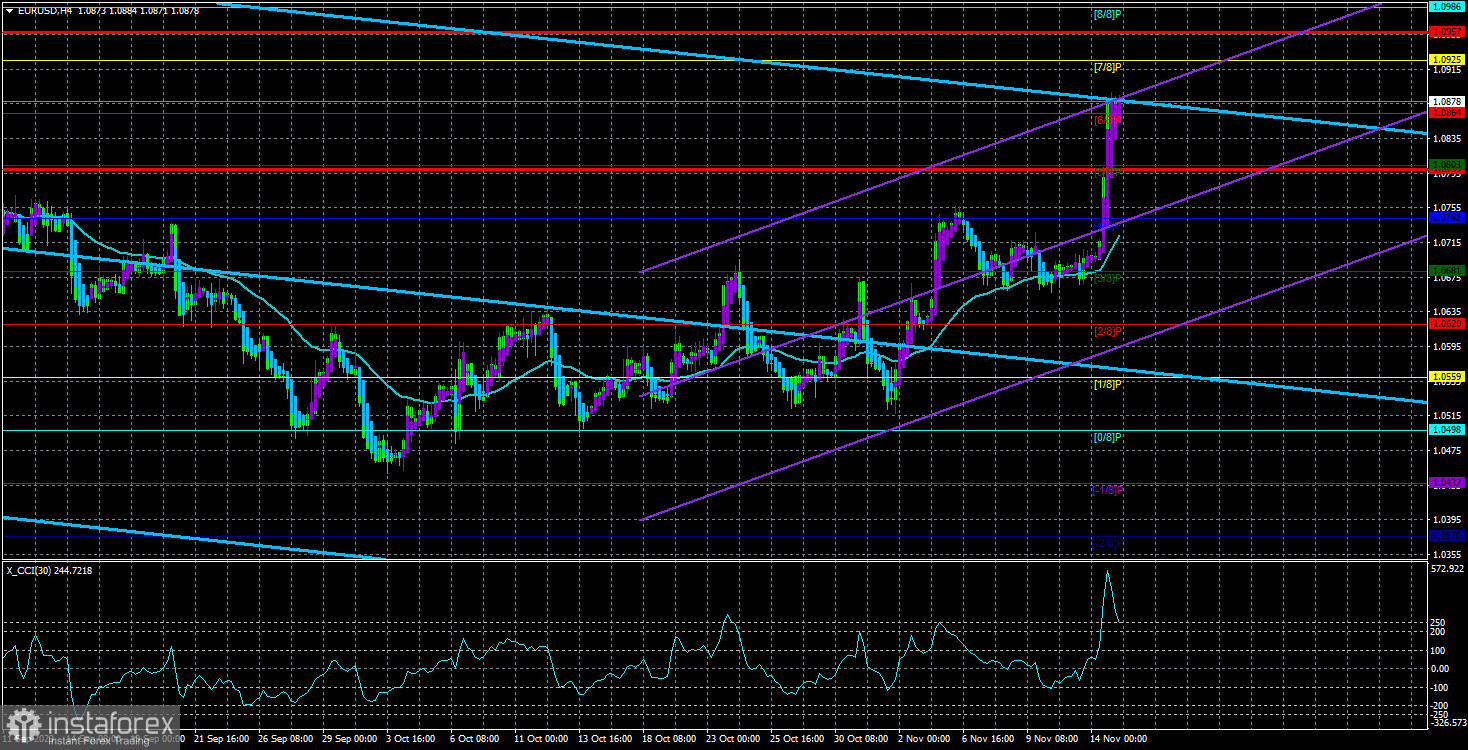Click the [2/8]P Murray level label

click(x=1108, y=331)
